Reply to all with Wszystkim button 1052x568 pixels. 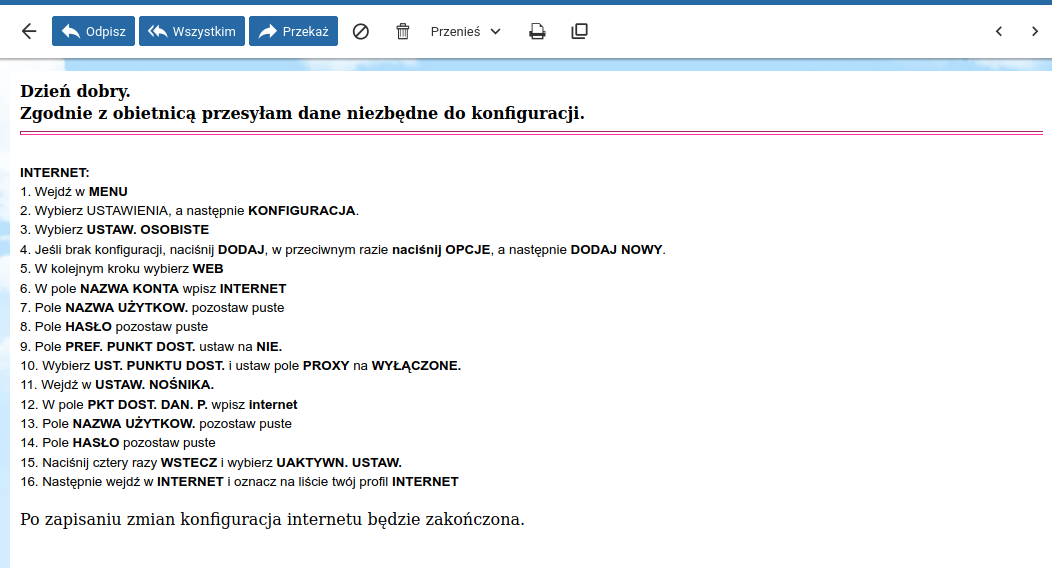point(192,31)
